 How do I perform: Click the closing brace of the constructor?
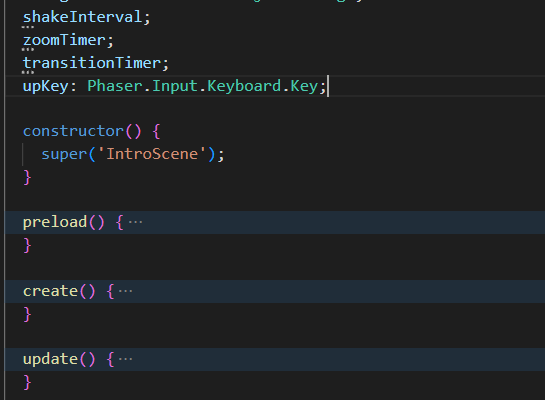[x=27, y=177]
